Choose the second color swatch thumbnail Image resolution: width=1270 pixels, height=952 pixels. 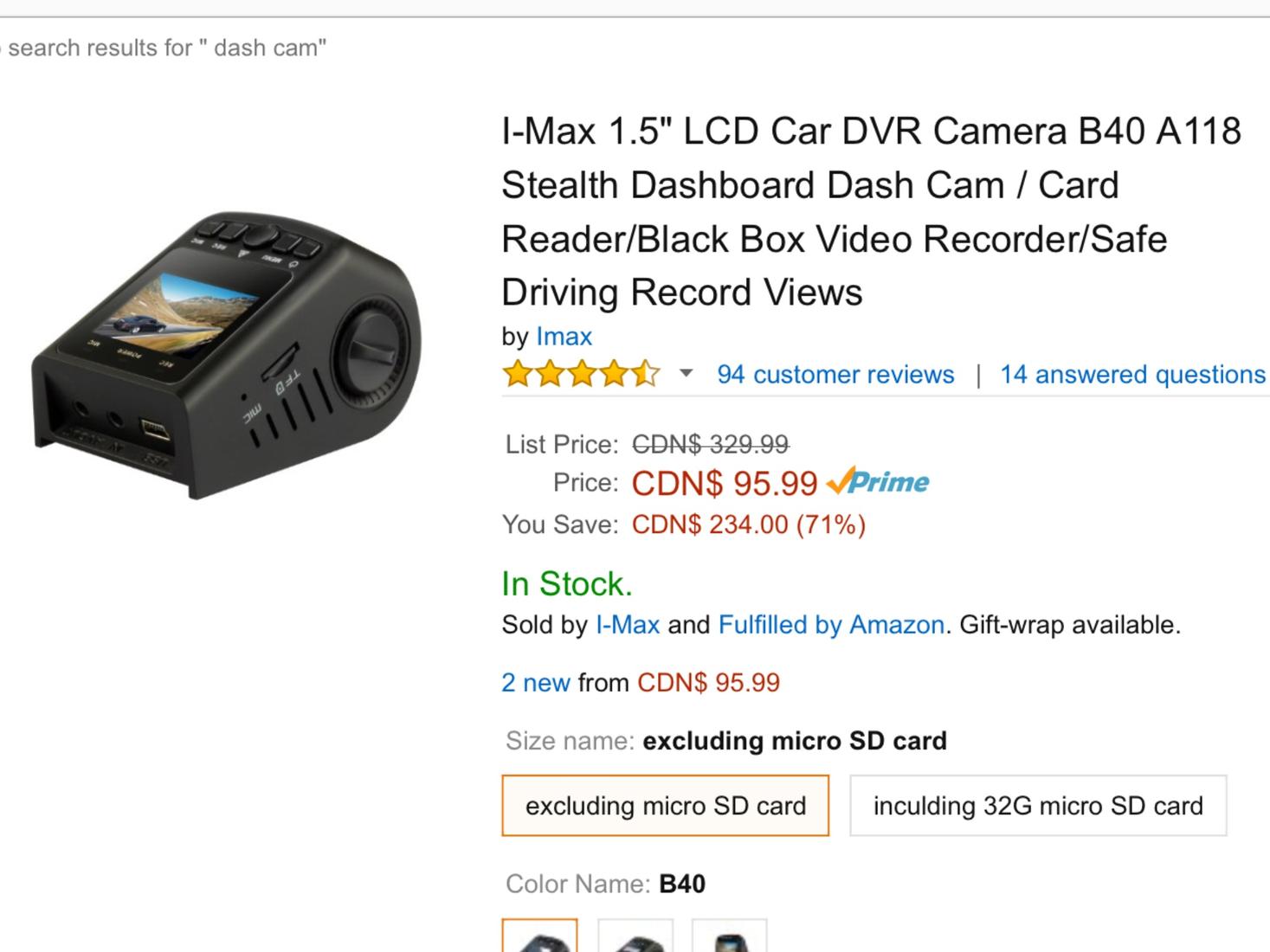(635, 936)
